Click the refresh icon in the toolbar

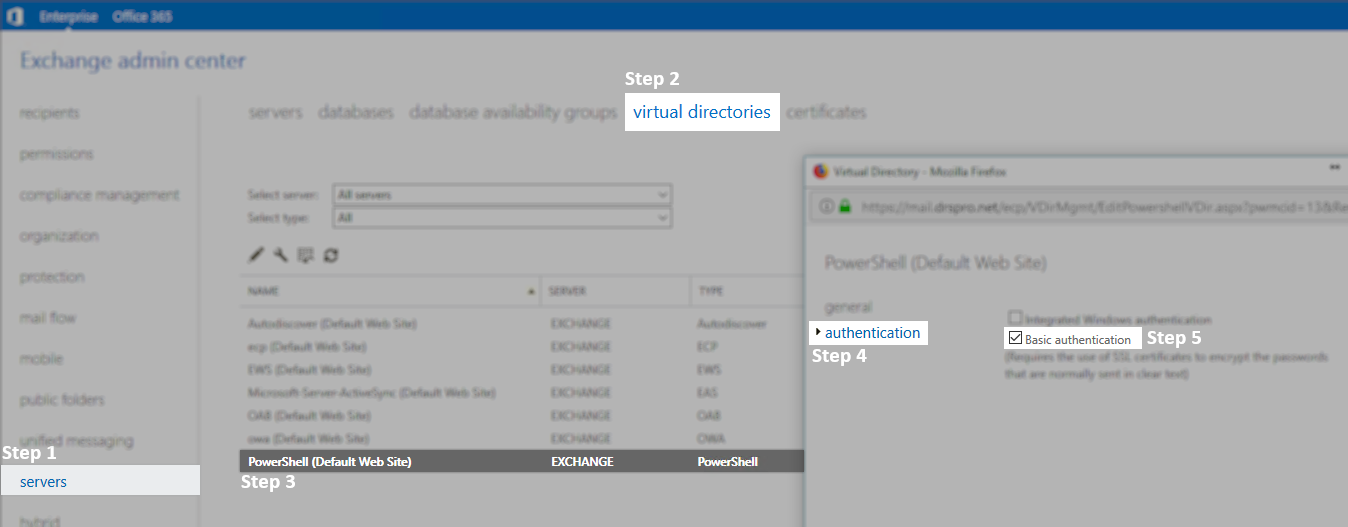point(331,255)
